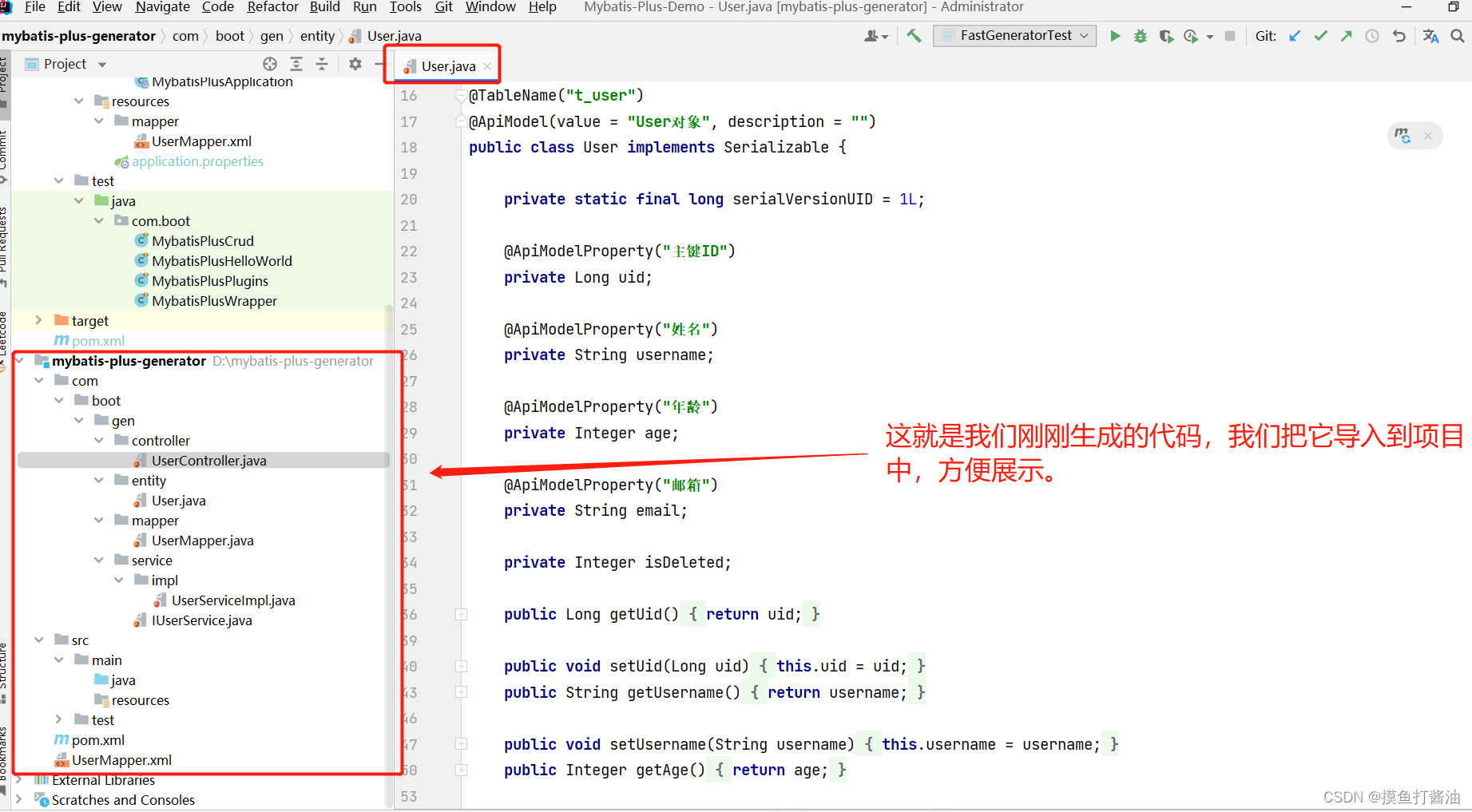
Task: Select MybatisPlusHelloWorld test class
Action: [x=222, y=261]
